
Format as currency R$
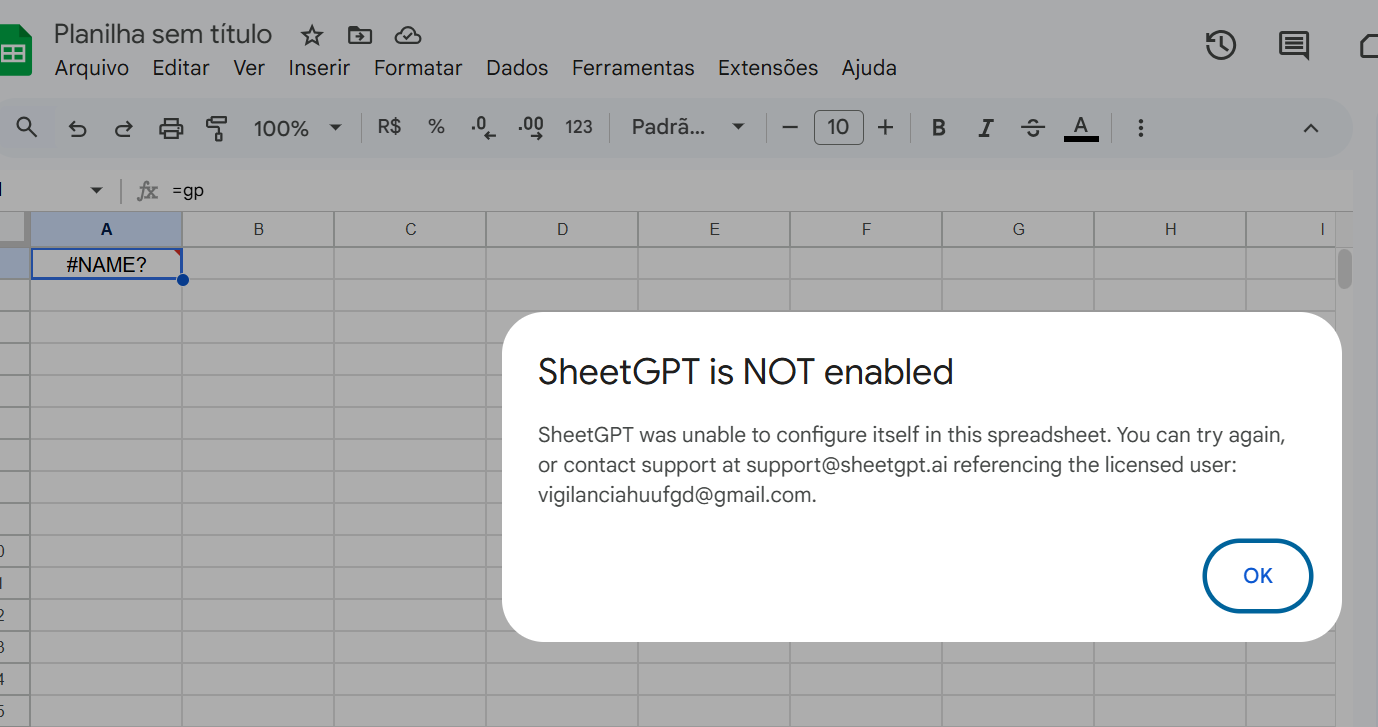click(x=389, y=127)
